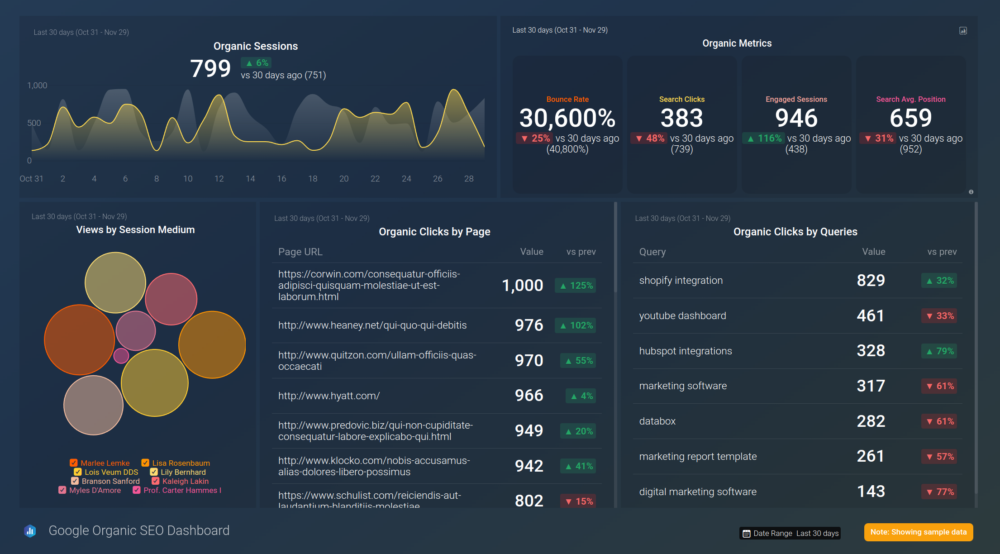Select the Bounce Rate metric card

click(567, 123)
